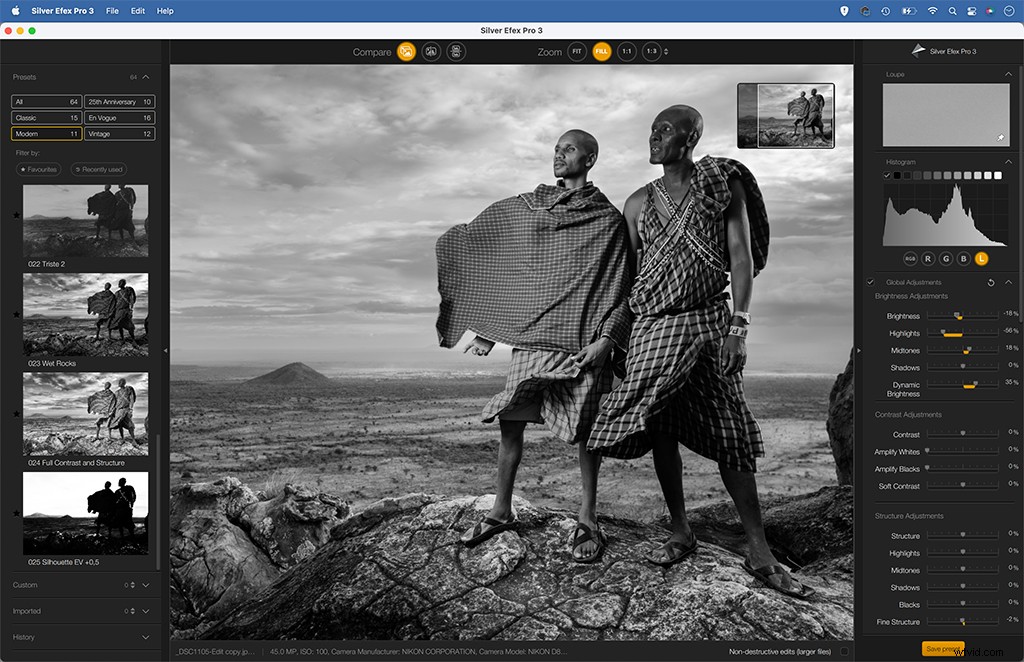This screenshot has width=1024, height=662.
Task: Switch histogram to RGB channel
Action: tap(910, 258)
